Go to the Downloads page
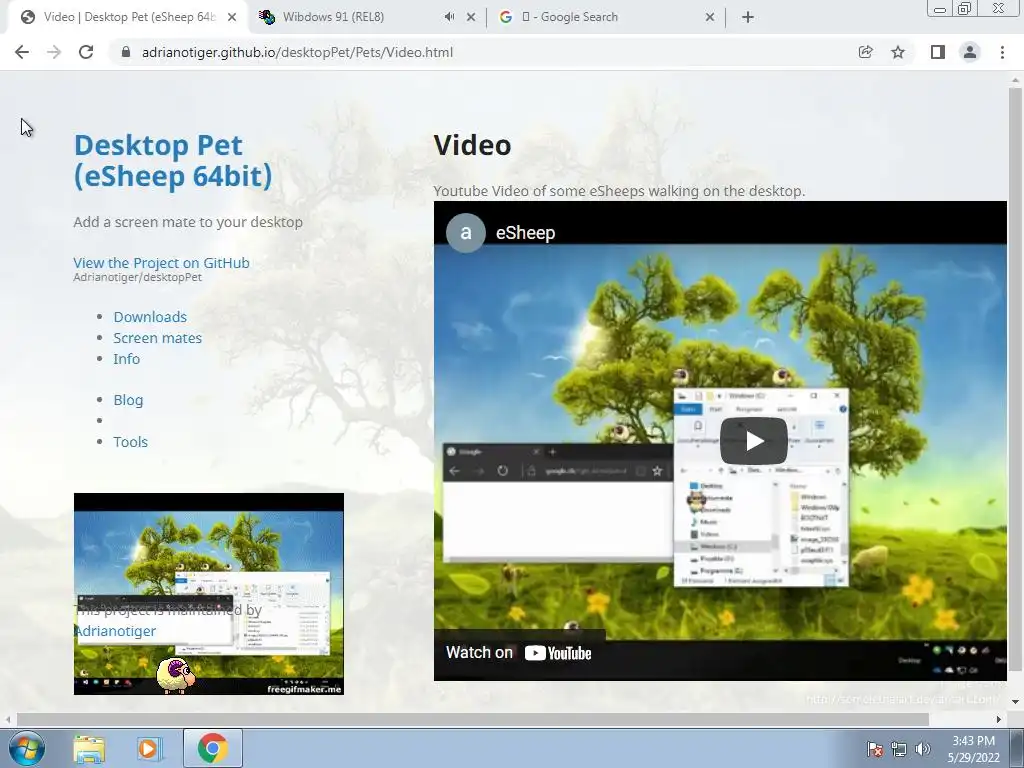The image size is (1024, 768). (150, 317)
